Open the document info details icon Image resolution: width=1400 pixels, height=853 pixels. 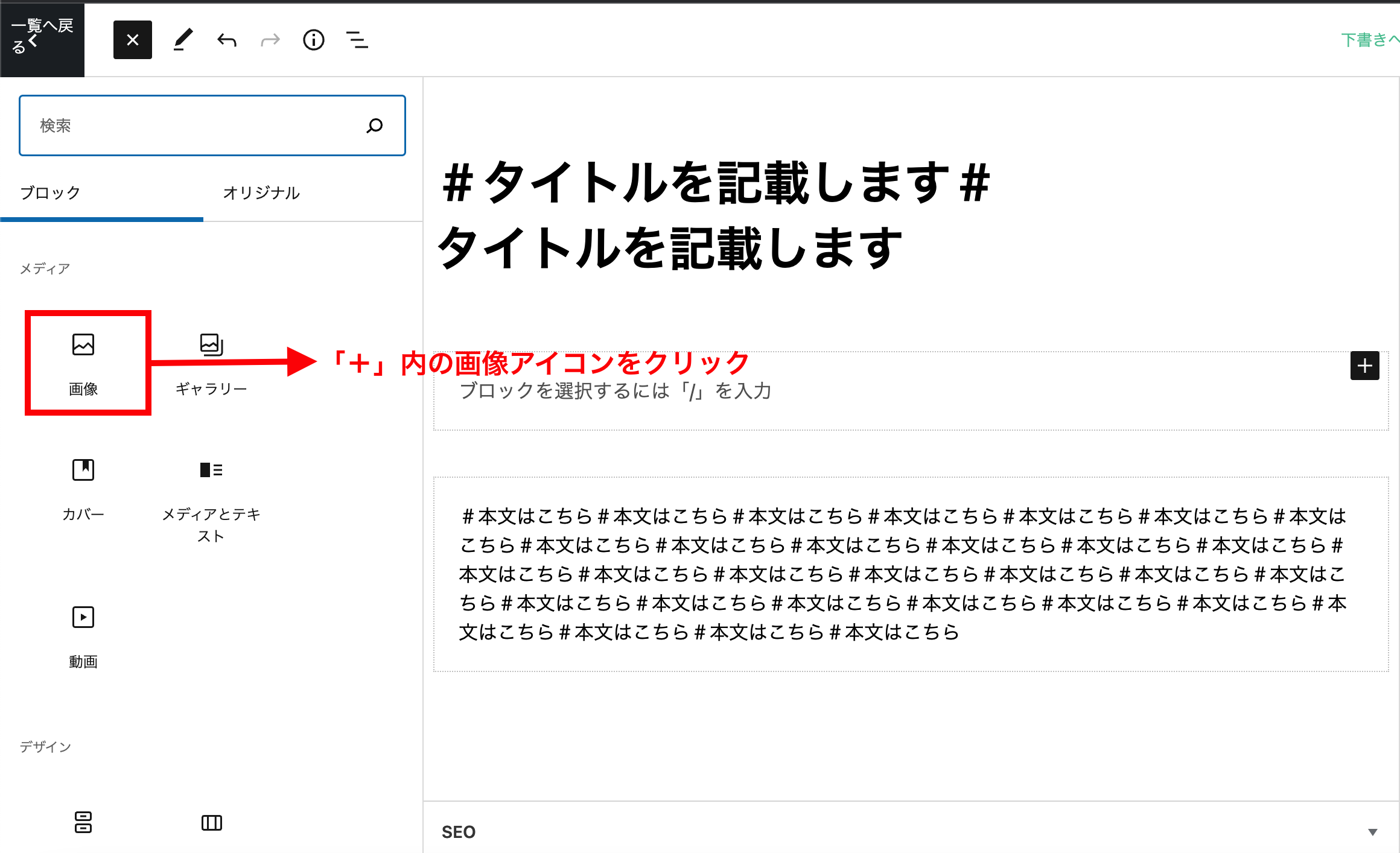coord(313,40)
